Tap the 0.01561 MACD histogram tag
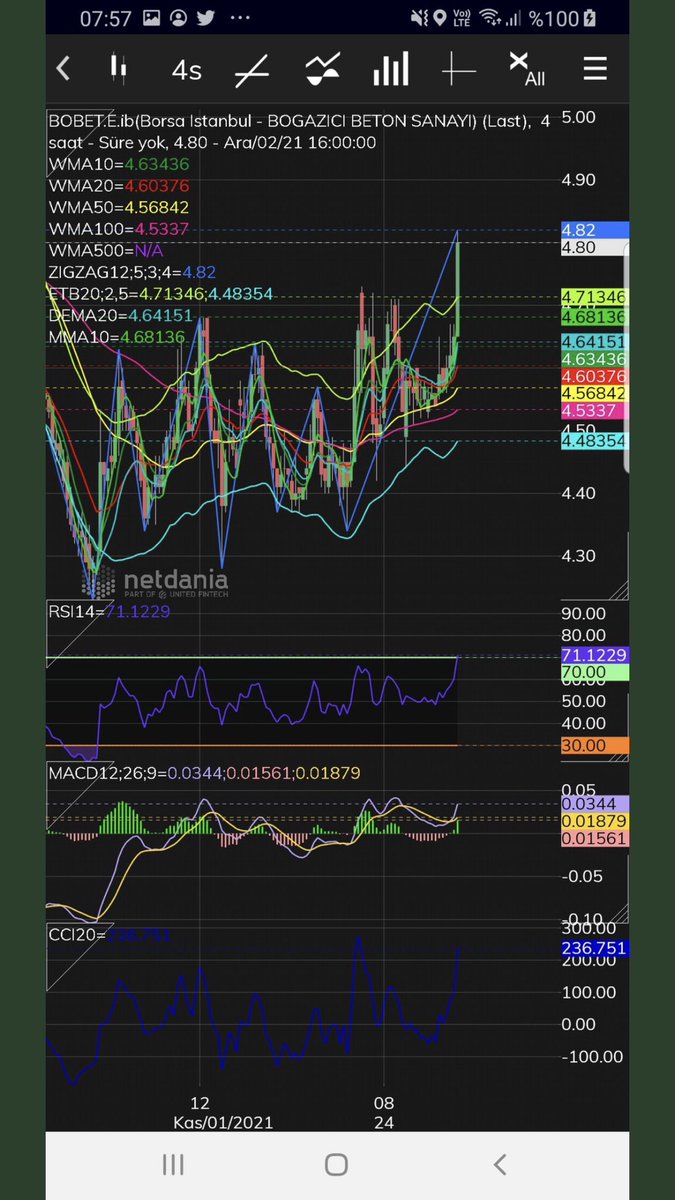This screenshot has height=1200, width=675. 594,838
